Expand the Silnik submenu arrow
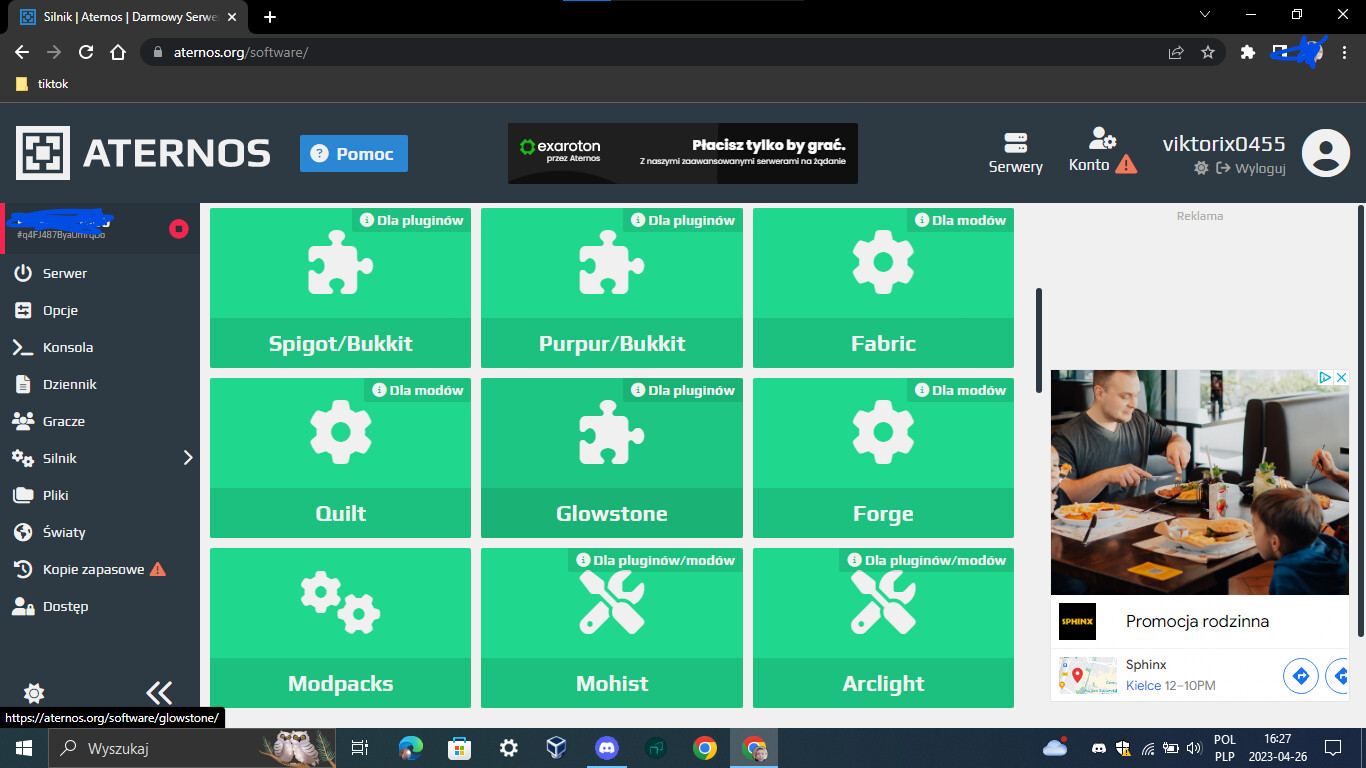 click(x=188, y=458)
